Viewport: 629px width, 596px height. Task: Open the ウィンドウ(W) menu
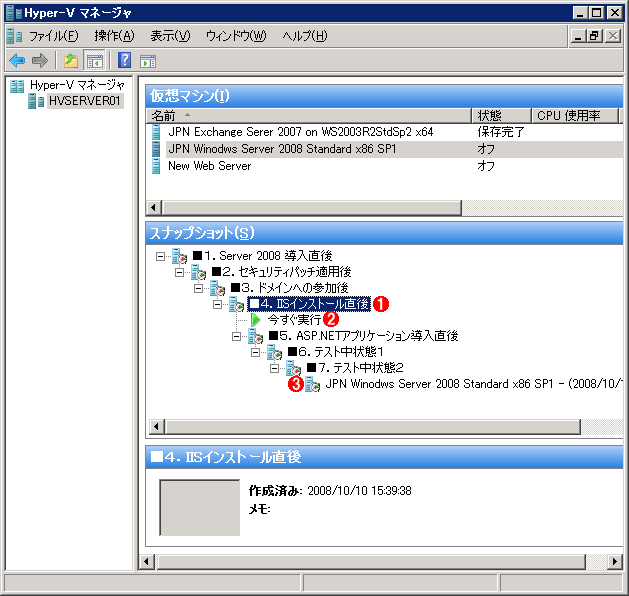236,36
